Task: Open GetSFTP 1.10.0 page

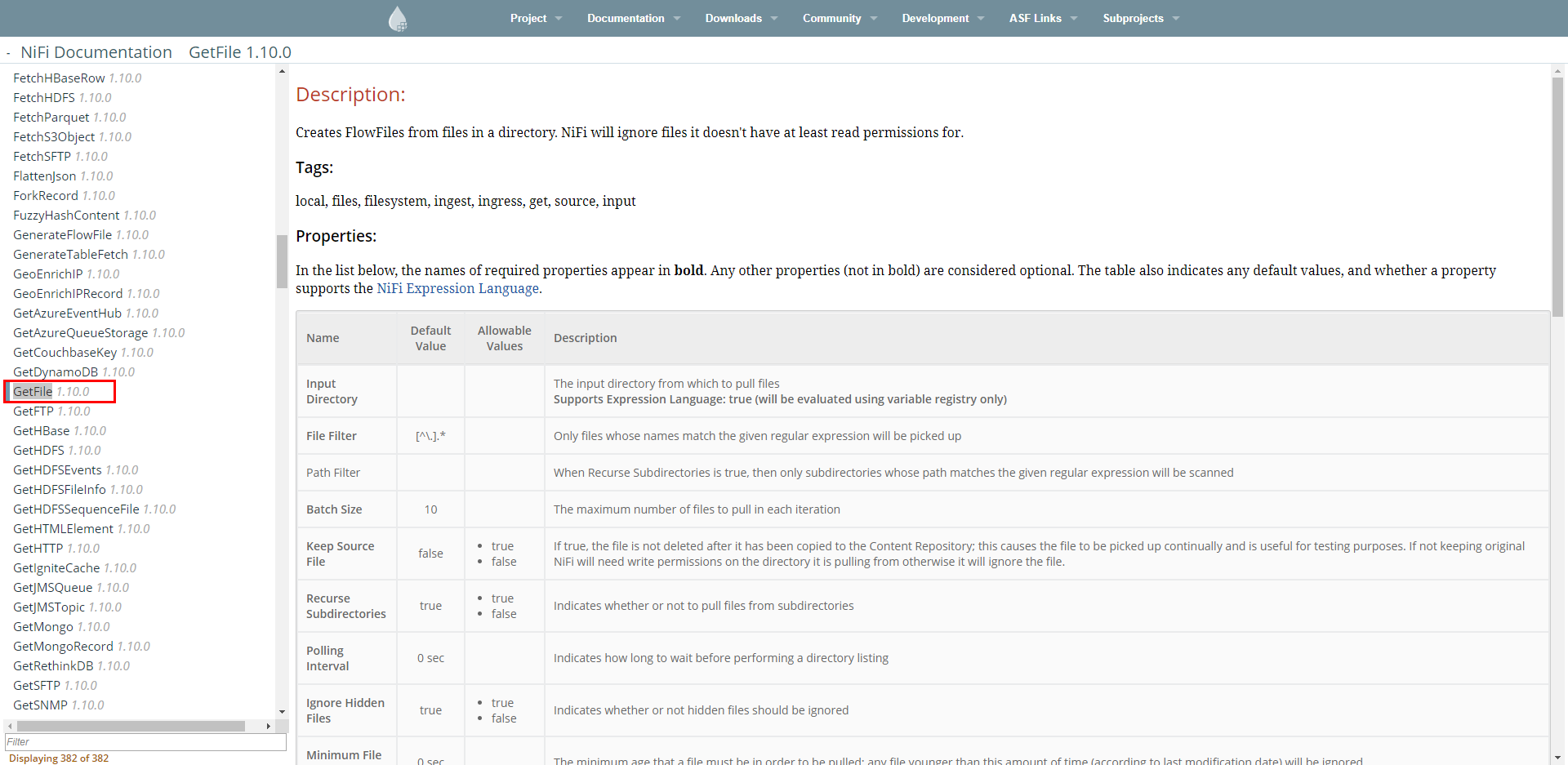Action: (x=55, y=686)
